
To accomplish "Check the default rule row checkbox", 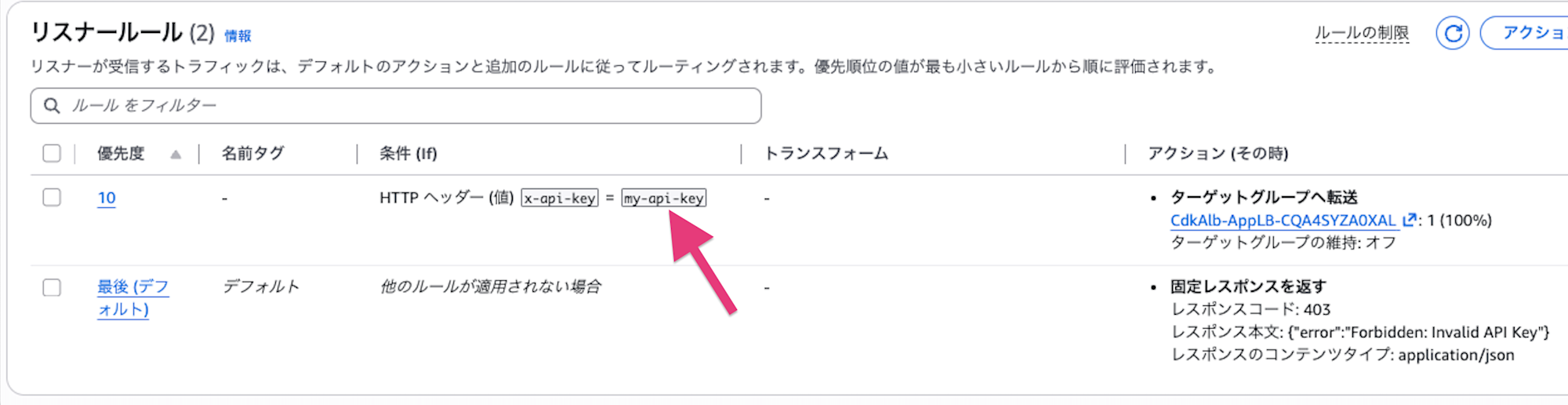I will click(52, 287).
